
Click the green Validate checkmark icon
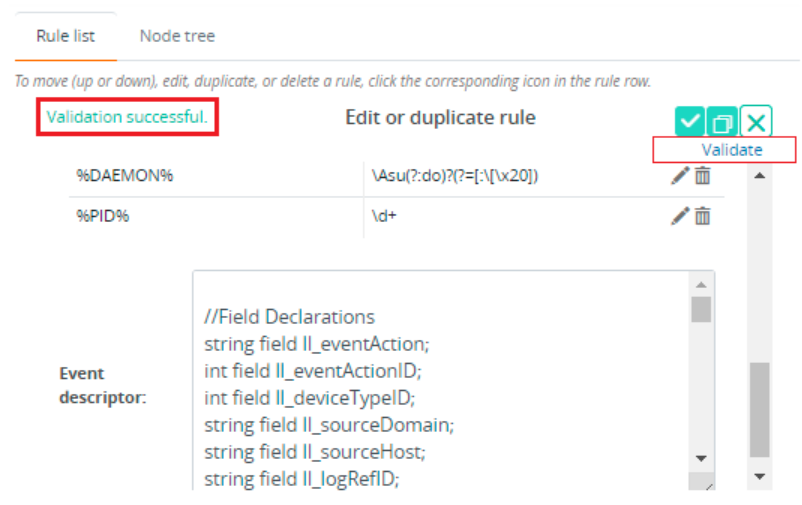click(689, 122)
